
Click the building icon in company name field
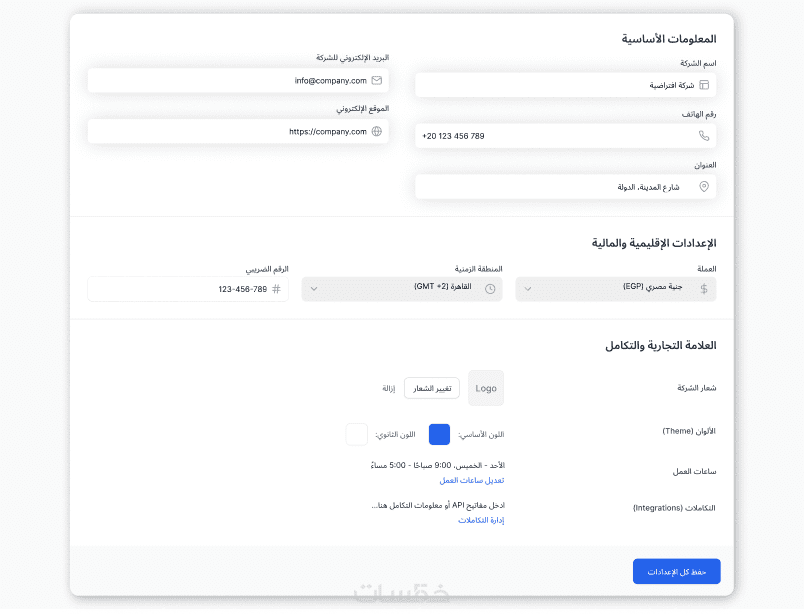tap(704, 85)
